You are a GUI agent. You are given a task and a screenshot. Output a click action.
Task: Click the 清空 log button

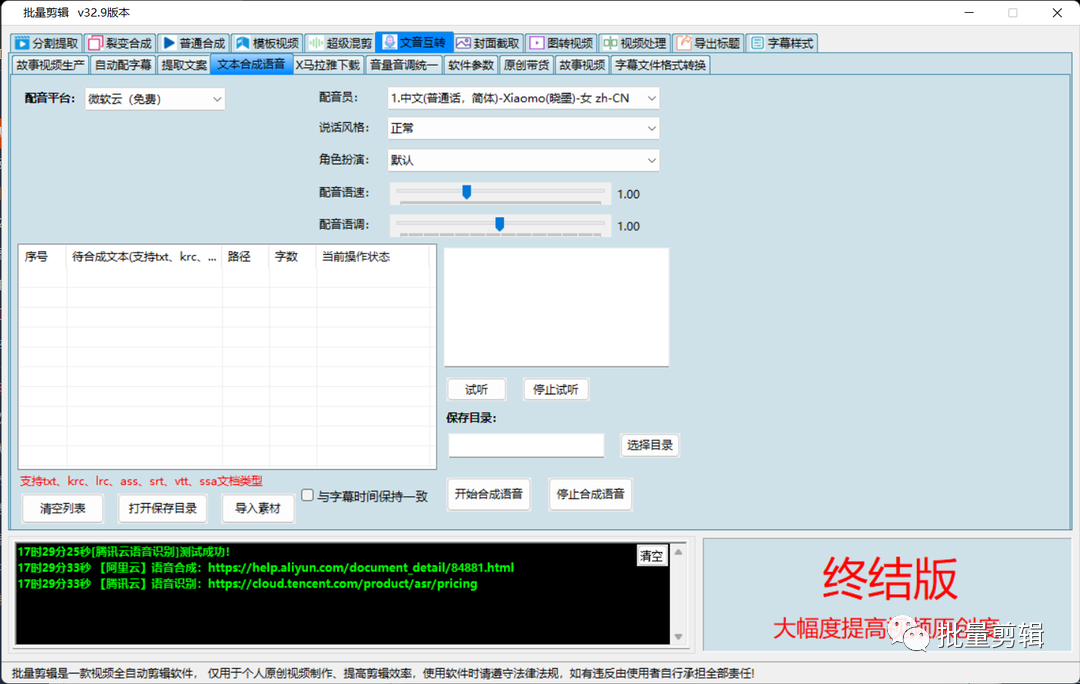(652, 556)
